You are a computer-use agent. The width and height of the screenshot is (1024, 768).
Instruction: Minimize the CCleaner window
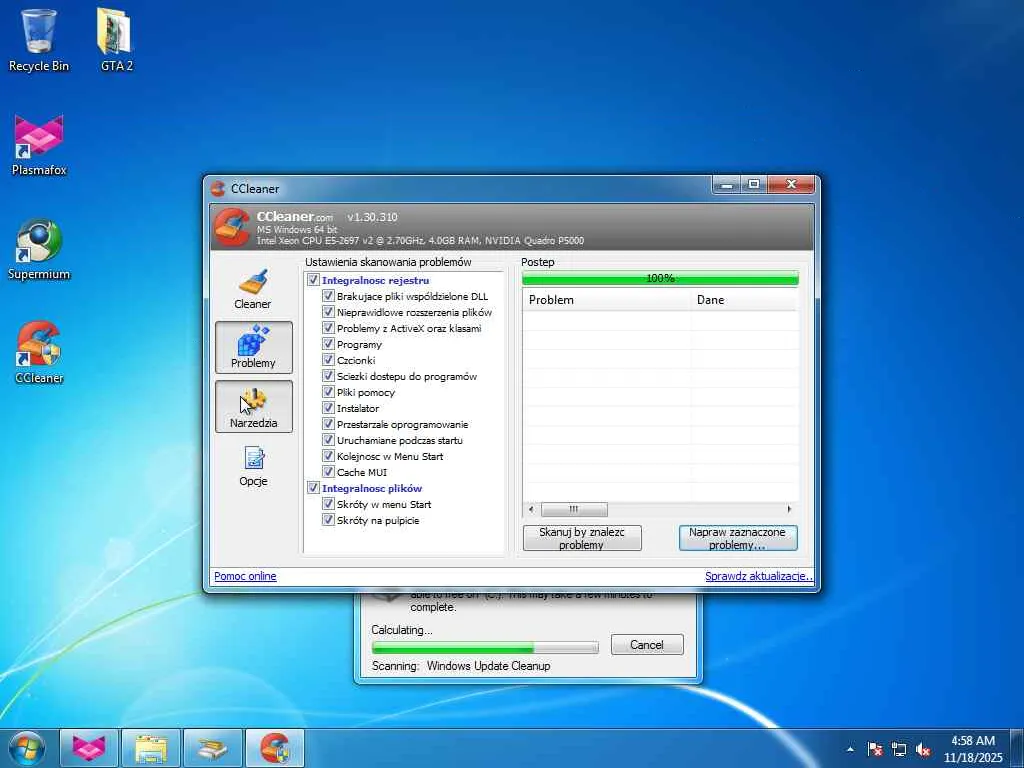(726, 185)
